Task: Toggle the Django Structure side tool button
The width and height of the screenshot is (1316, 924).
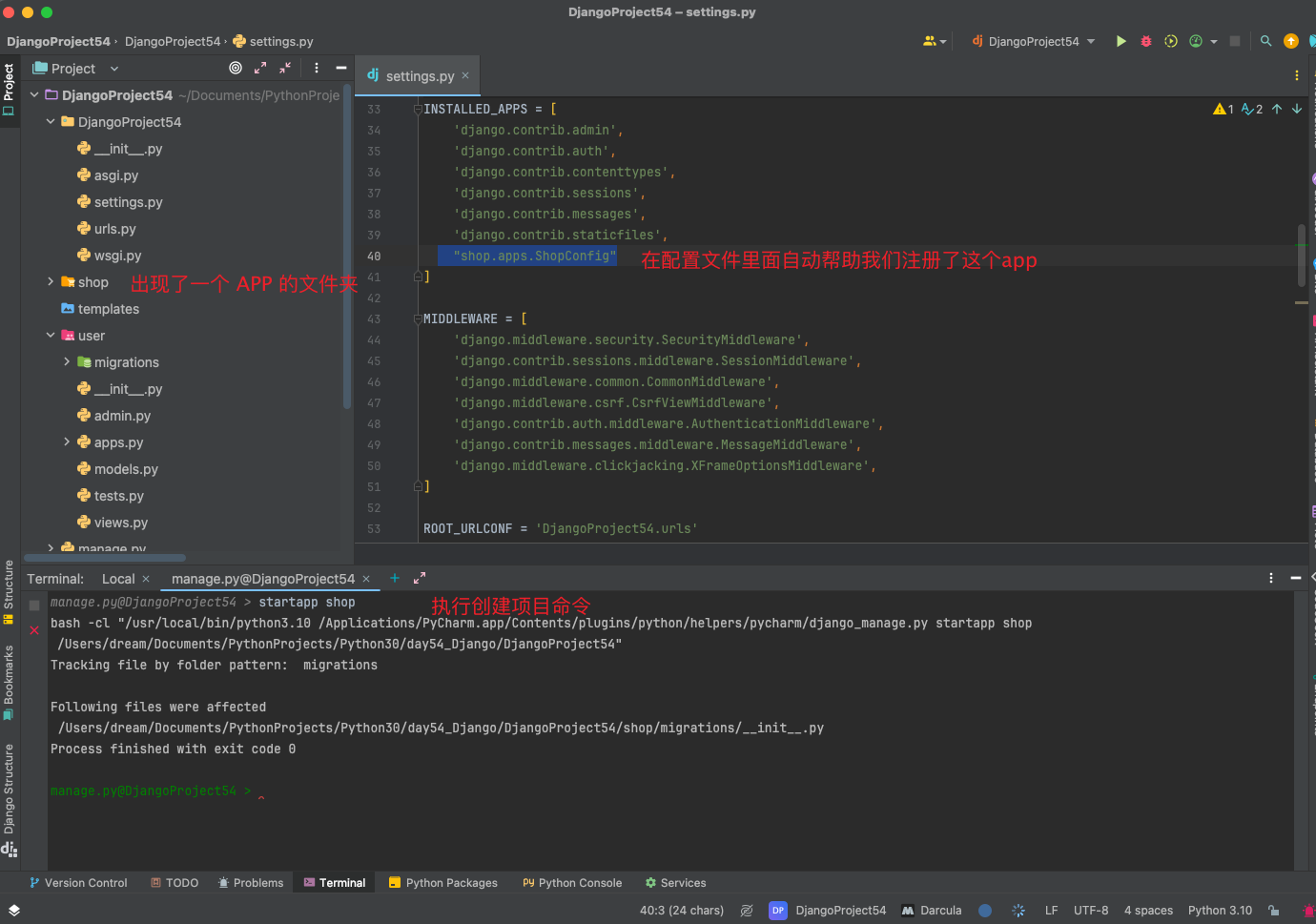Action: (9, 799)
